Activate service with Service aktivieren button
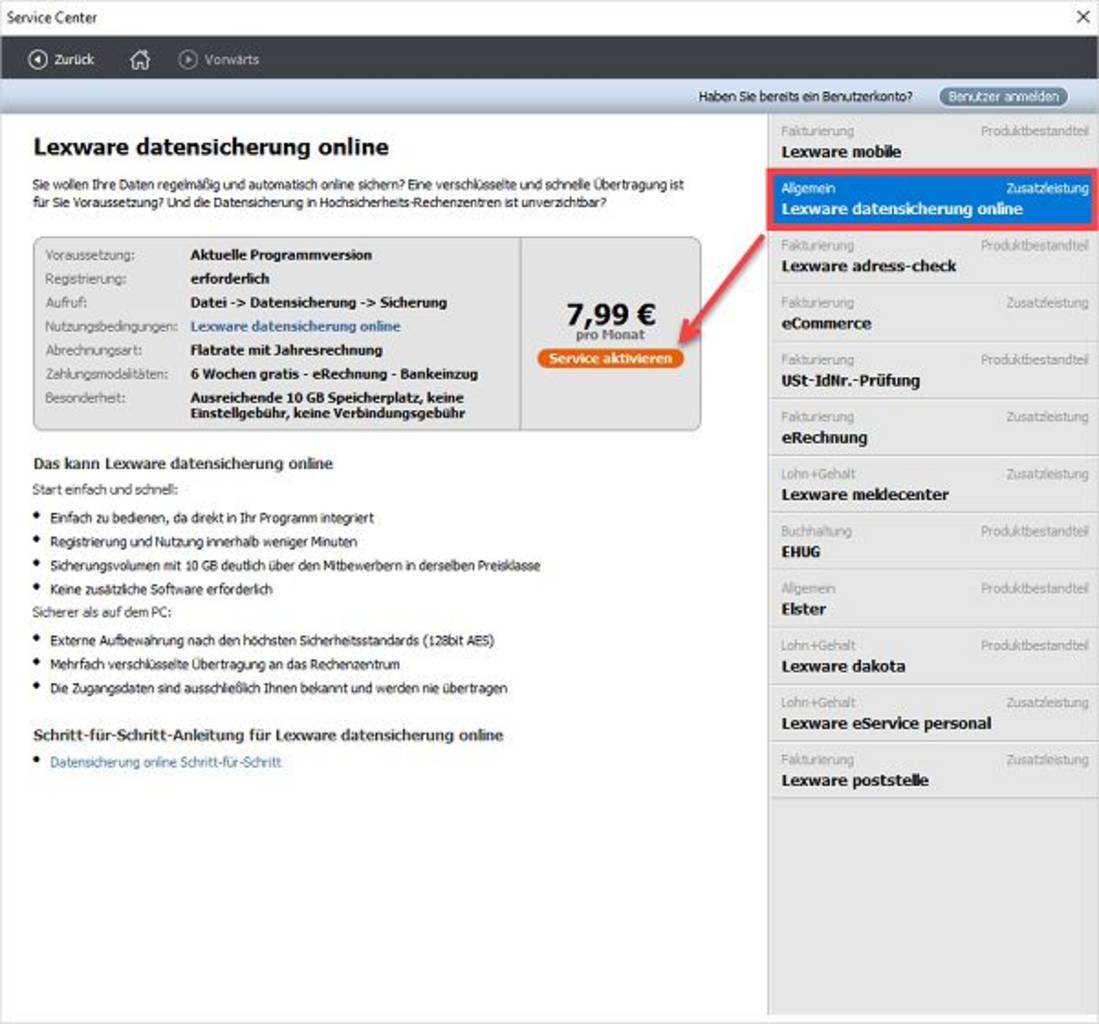Screen dimensions: 1099x1024 (x=610, y=358)
